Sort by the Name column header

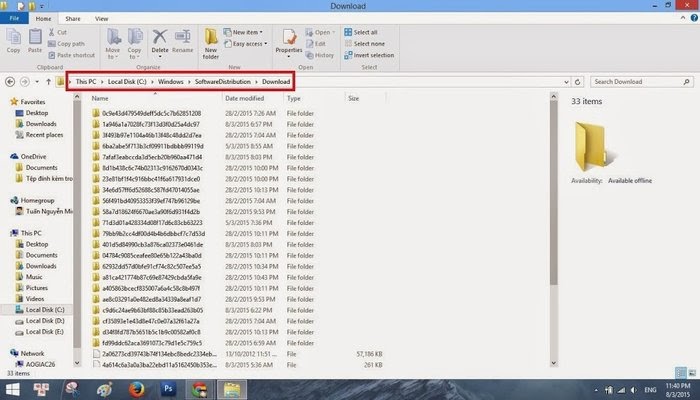click(155, 98)
